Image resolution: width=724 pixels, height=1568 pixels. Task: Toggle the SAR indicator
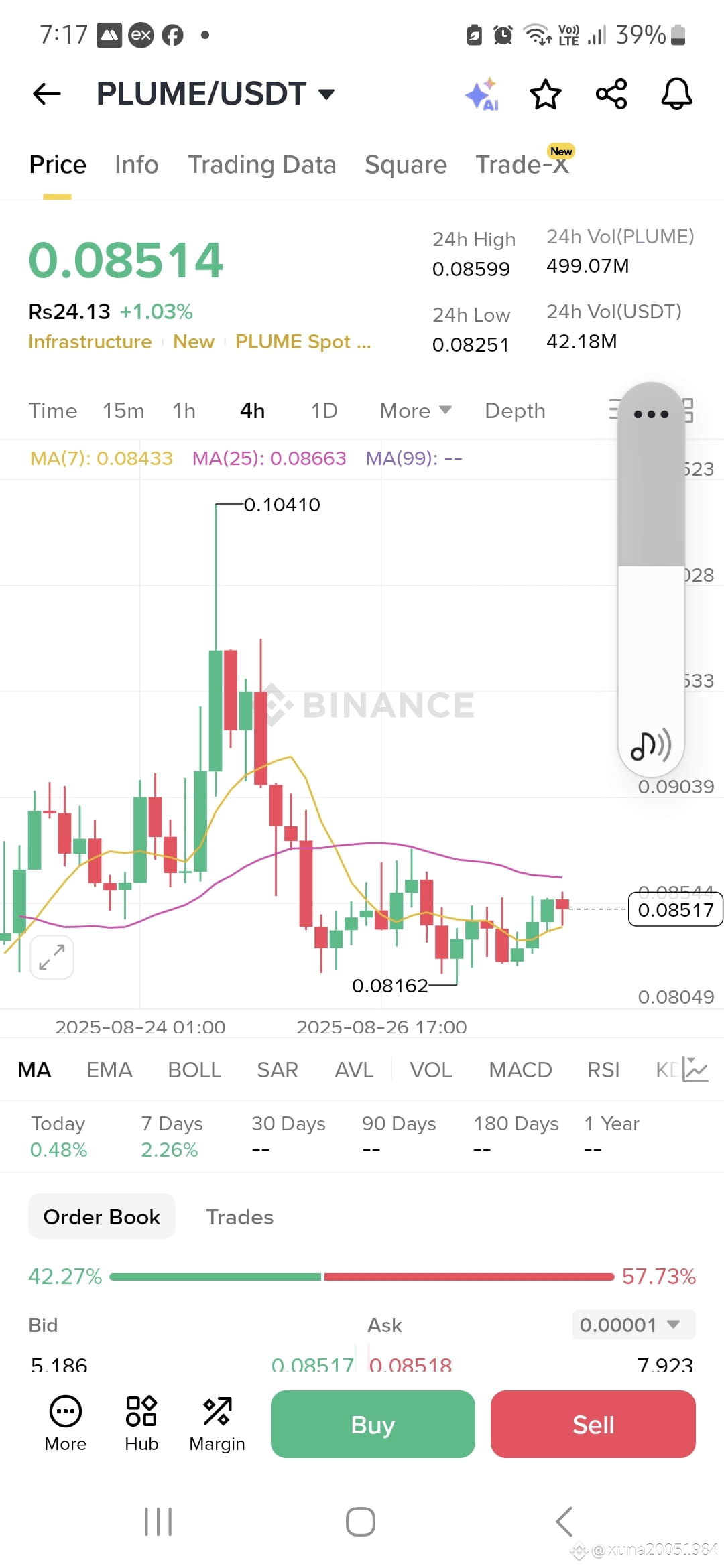pos(278,1070)
